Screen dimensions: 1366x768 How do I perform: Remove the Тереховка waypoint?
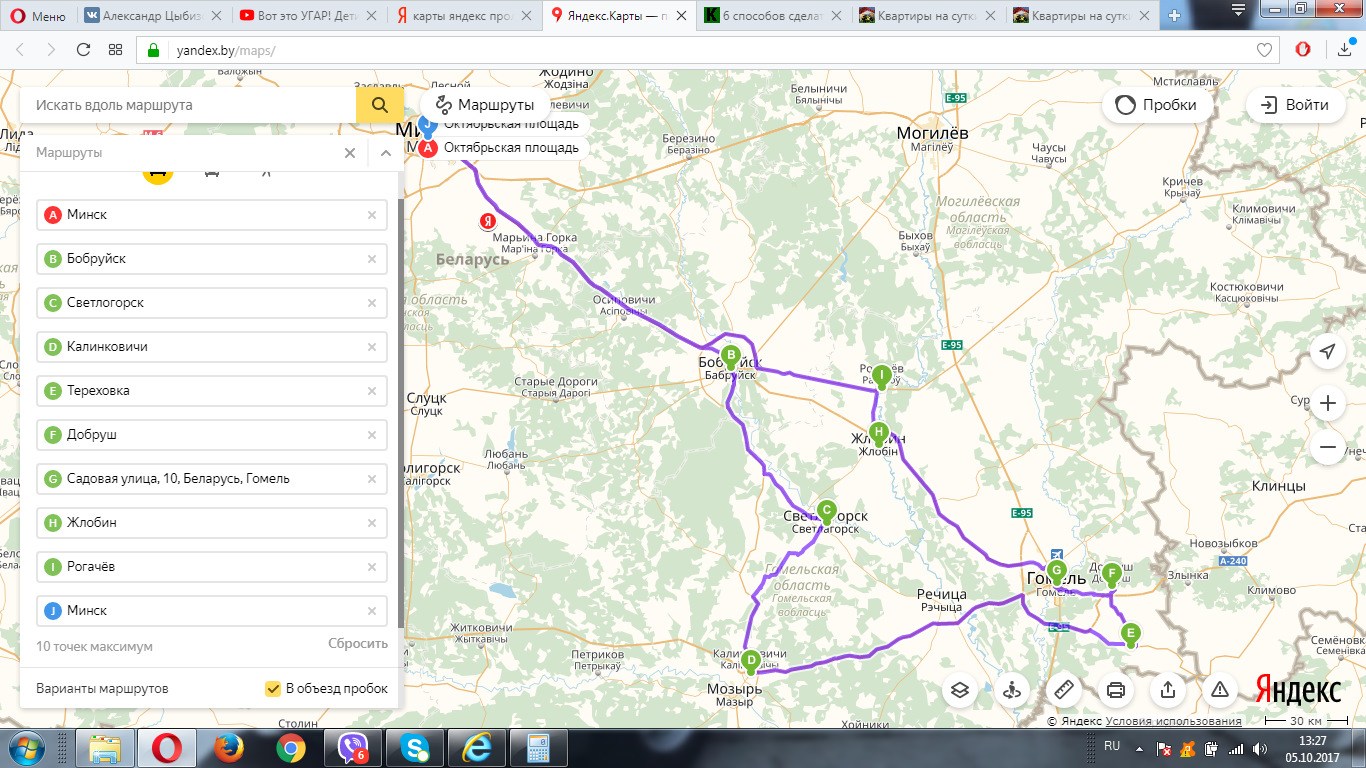(x=372, y=391)
